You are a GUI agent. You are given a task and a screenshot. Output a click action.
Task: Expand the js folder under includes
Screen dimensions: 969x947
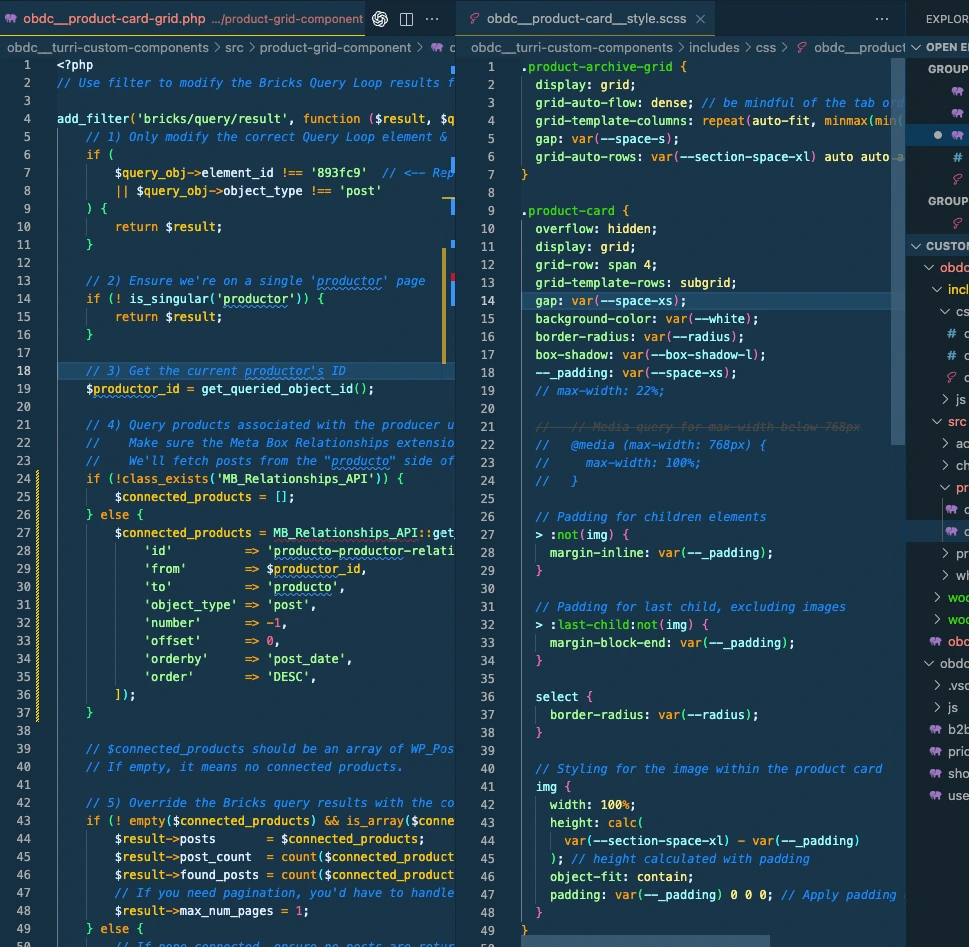pyautogui.click(x=954, y=400)
